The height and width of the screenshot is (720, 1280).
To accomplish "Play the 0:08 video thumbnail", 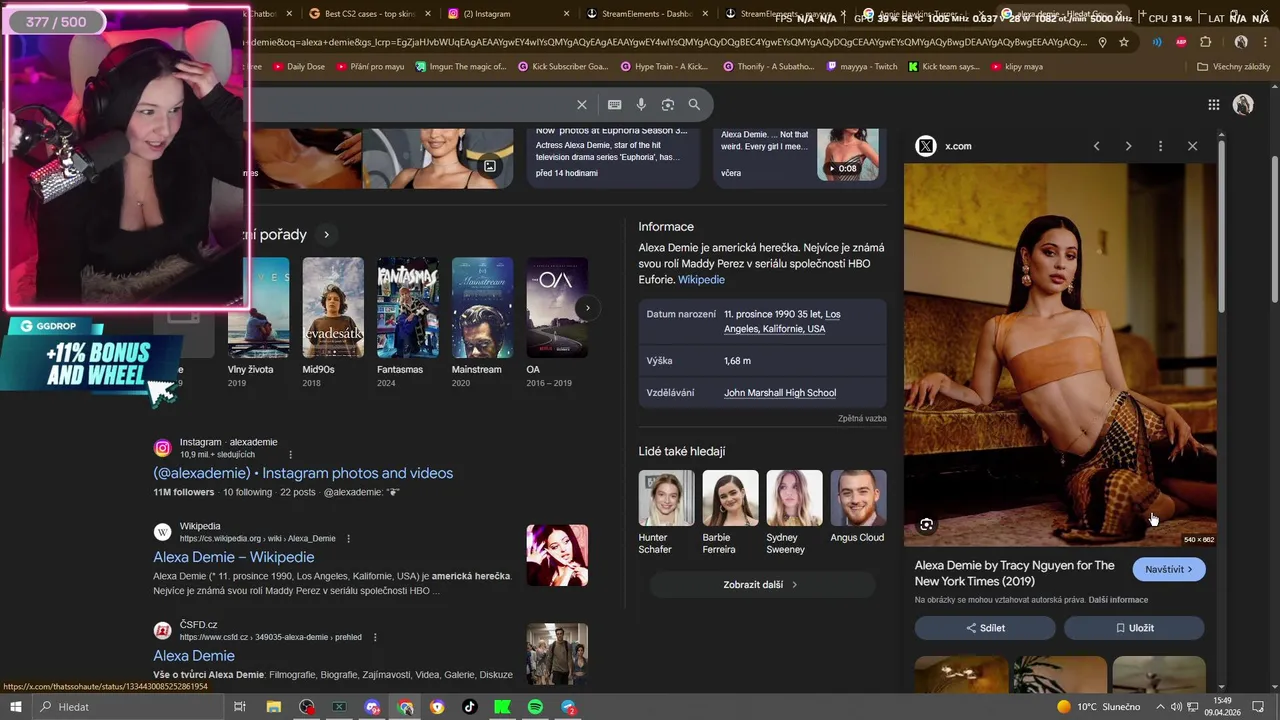I will tap(848, 154).
